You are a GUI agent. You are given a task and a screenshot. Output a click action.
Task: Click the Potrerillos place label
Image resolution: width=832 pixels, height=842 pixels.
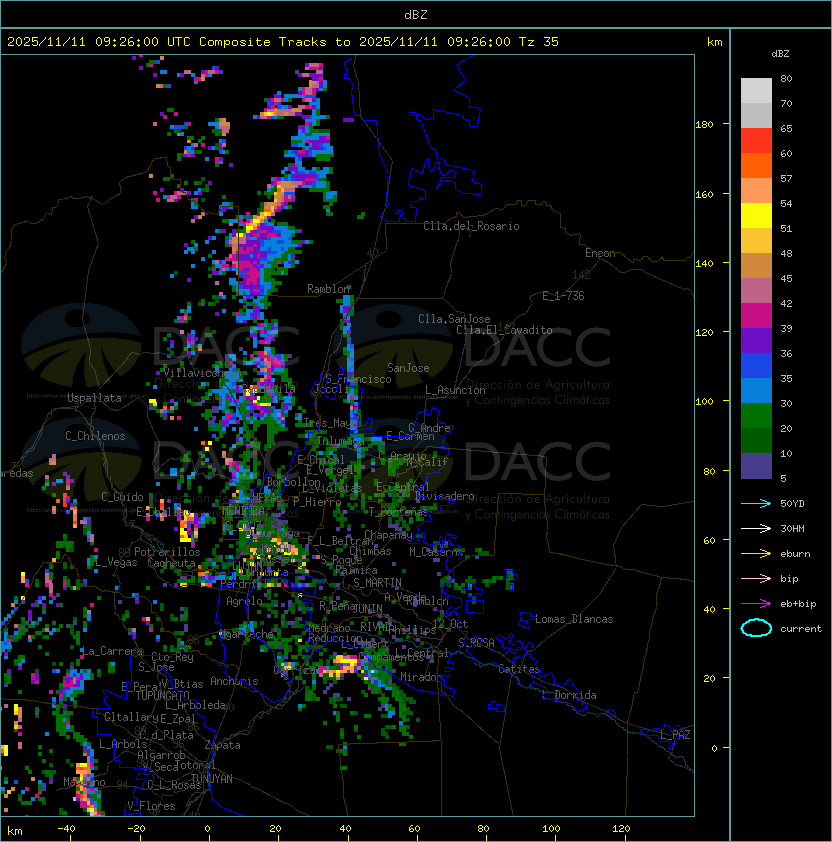pyautogui.click(x=167, y=552)
